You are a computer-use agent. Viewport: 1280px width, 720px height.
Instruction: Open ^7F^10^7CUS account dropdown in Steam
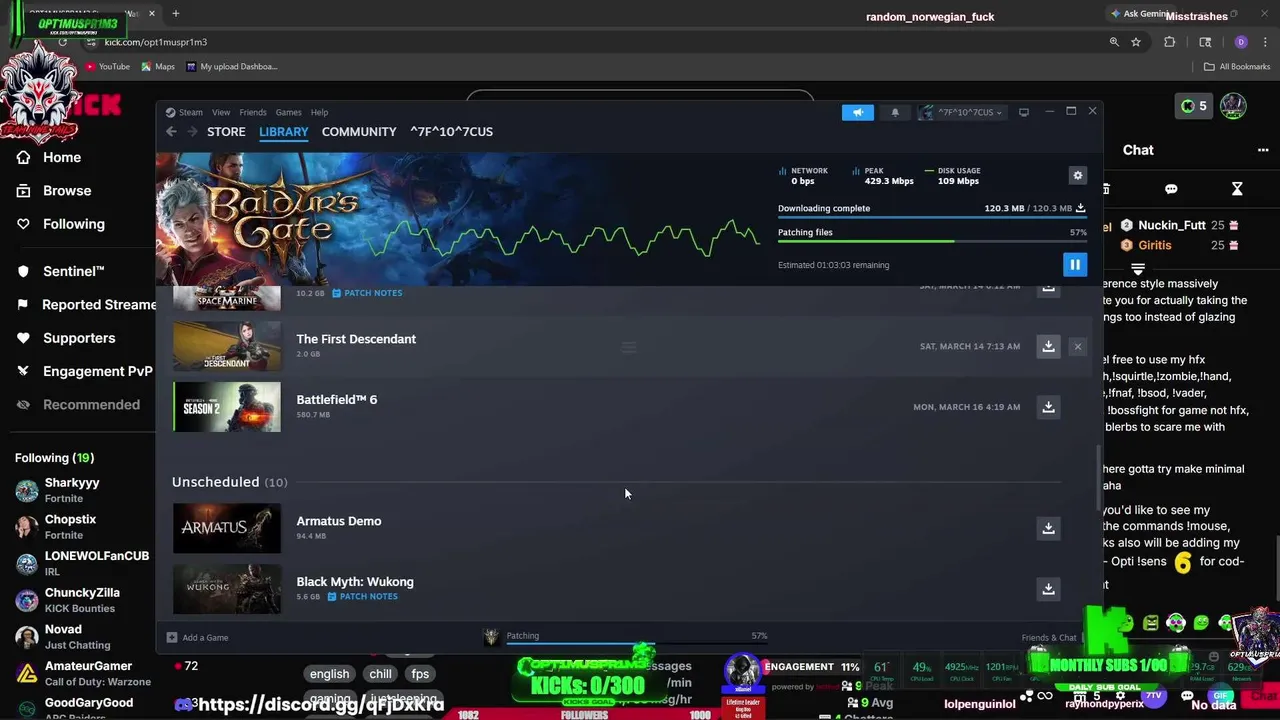(960, 112)
